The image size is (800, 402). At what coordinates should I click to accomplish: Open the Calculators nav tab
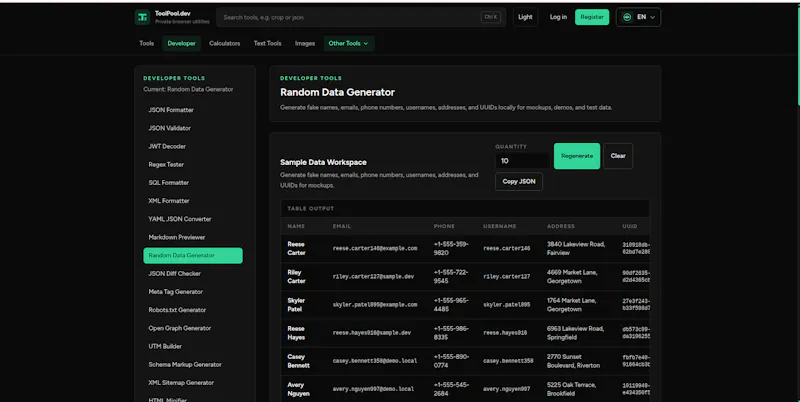coord(224,43)
